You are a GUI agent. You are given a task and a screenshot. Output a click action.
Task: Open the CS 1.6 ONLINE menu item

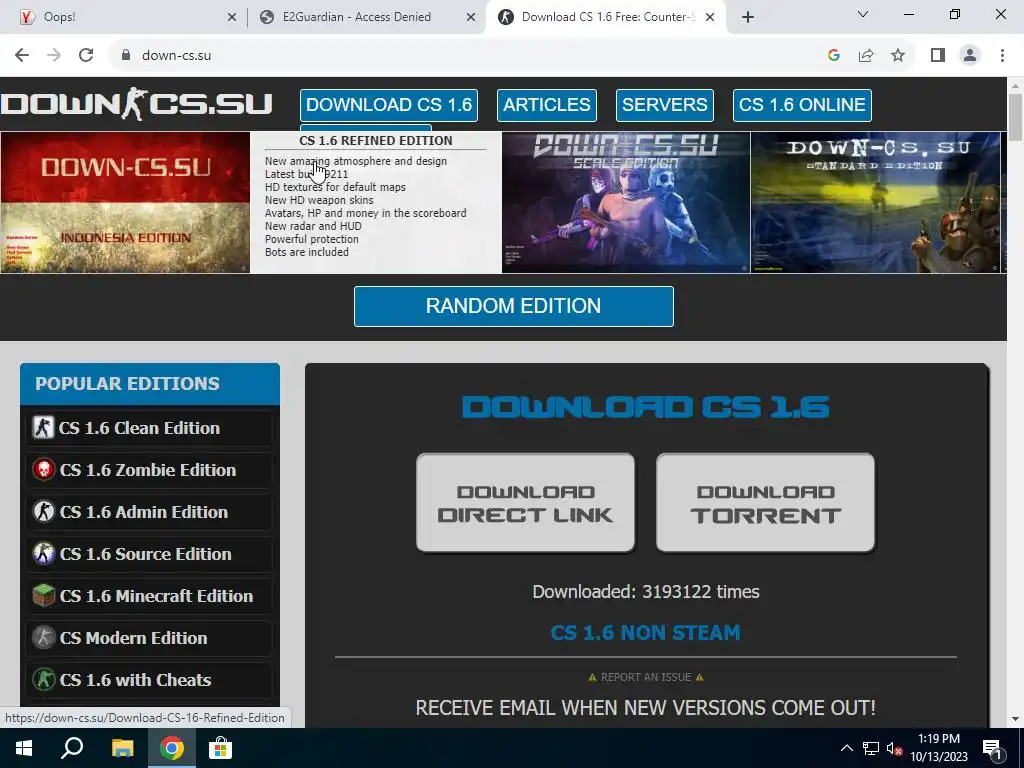tap(802, 105)
